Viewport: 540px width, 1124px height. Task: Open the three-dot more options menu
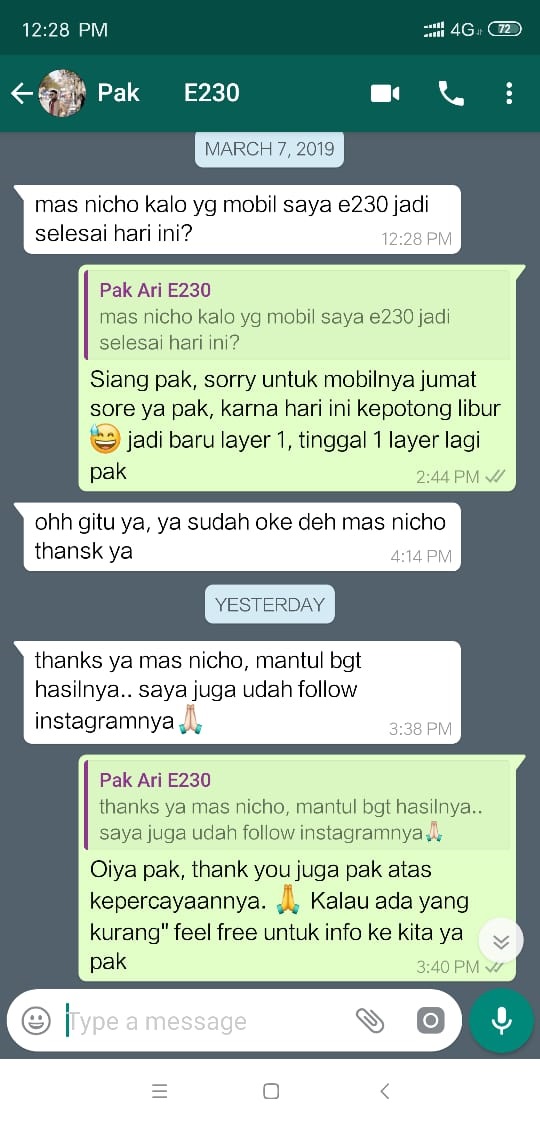[x=509, y=93]
